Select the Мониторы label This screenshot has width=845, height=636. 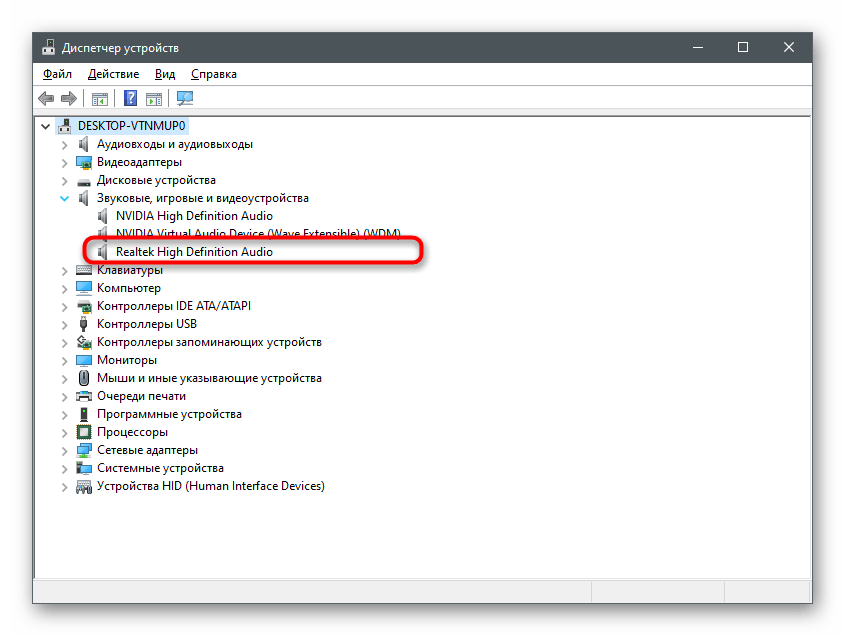127,360
